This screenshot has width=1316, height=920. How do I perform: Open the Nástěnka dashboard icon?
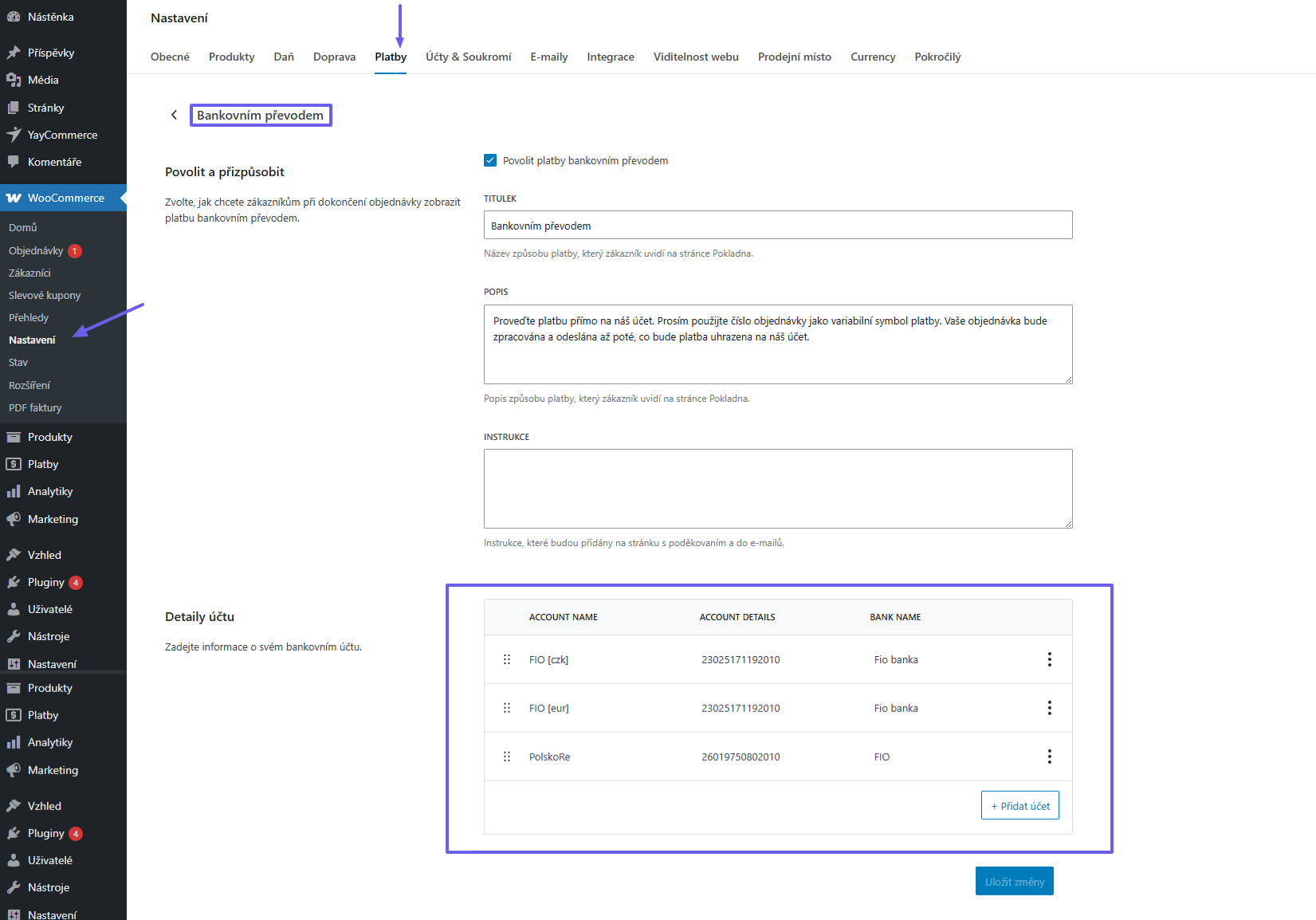(17, 16)
